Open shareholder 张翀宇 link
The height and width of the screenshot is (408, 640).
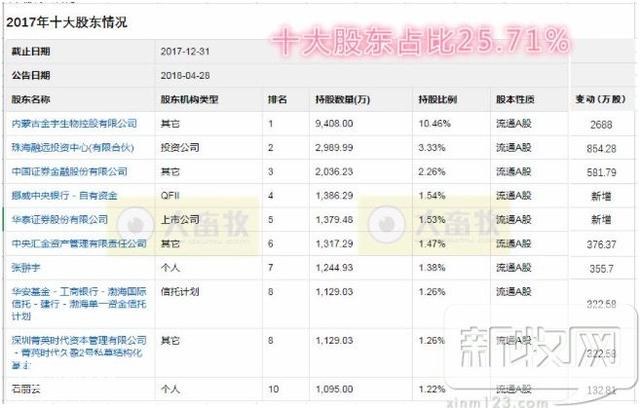click(x=26, y=268)
